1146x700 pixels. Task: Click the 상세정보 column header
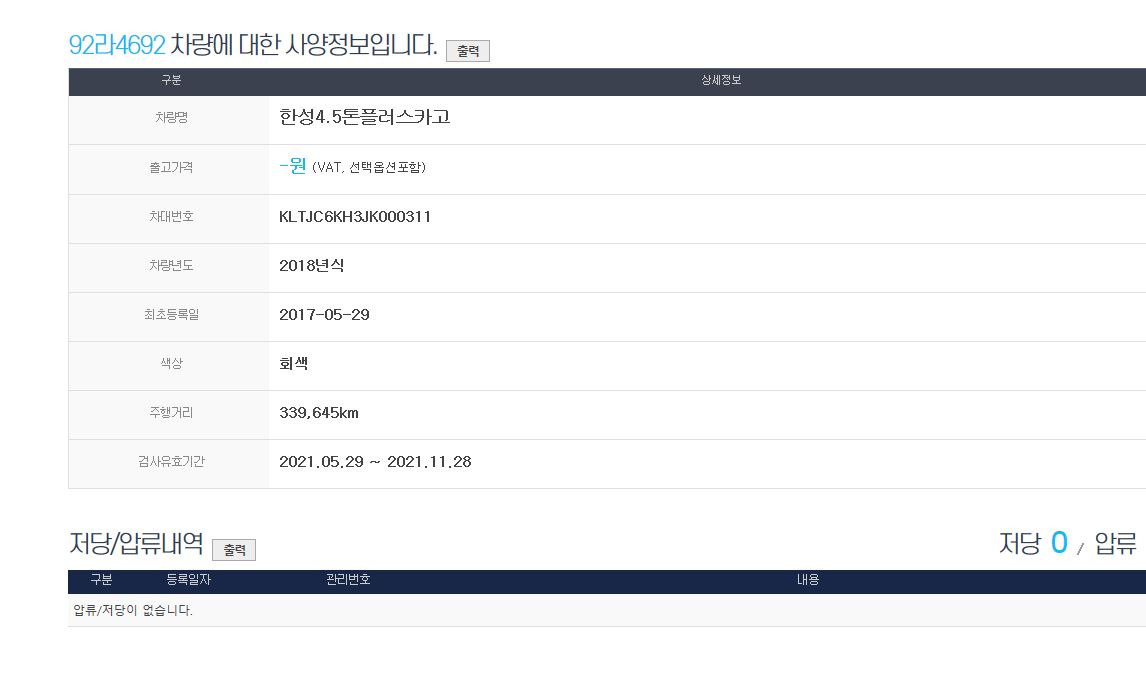pos(721,81)
